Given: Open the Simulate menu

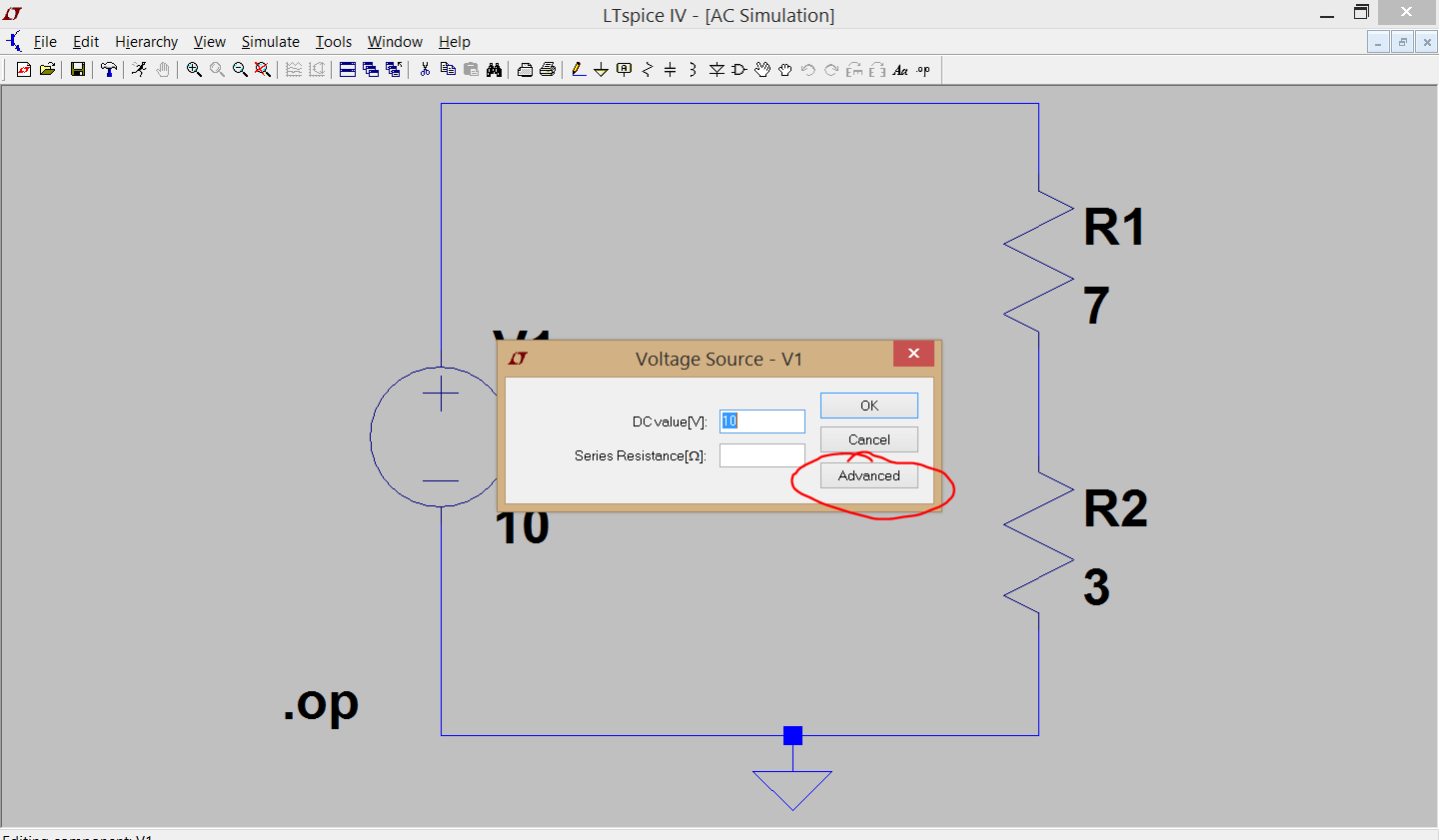Looking at the screenshot, I should tap(271, 42).
